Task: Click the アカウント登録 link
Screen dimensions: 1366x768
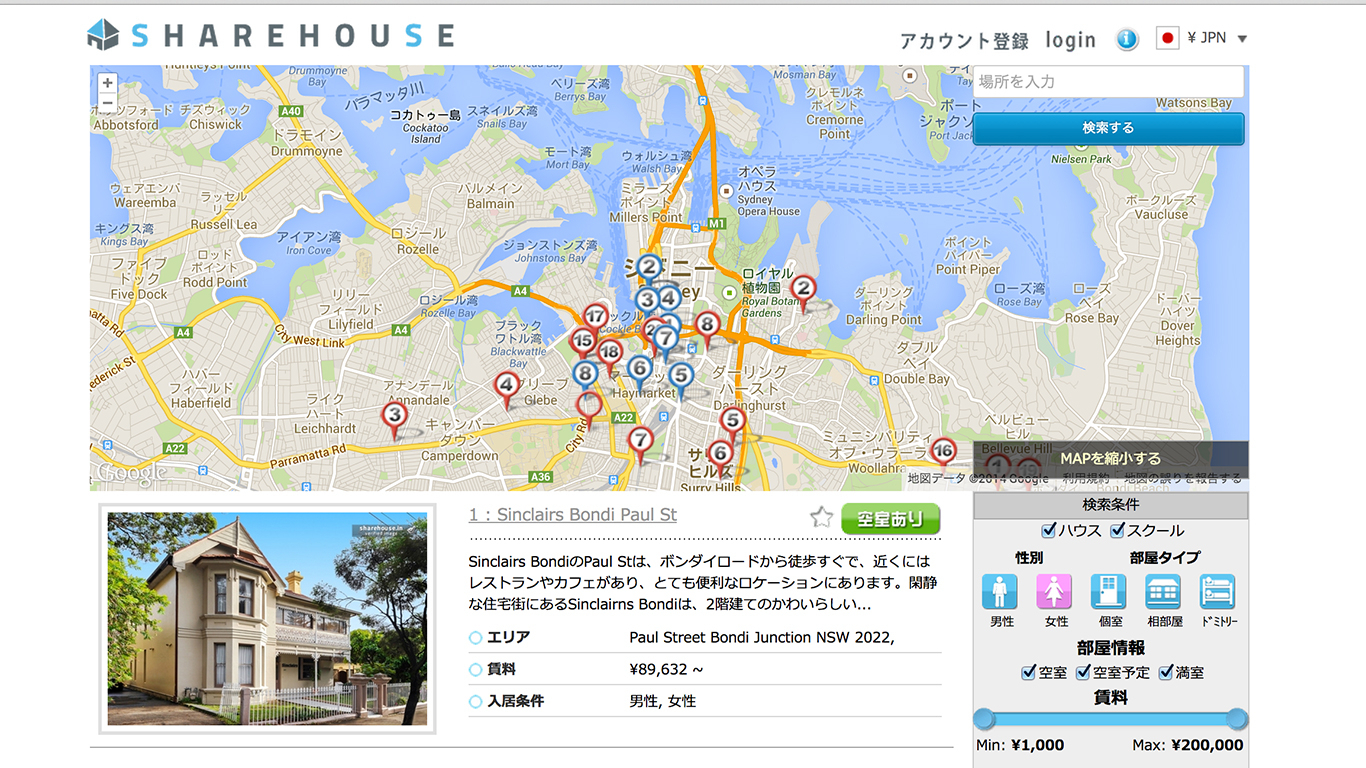Action: tap(964, 41)
